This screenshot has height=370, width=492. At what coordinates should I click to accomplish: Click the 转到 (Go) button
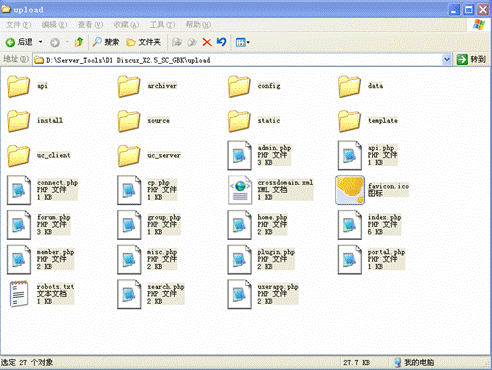[471, 60]
